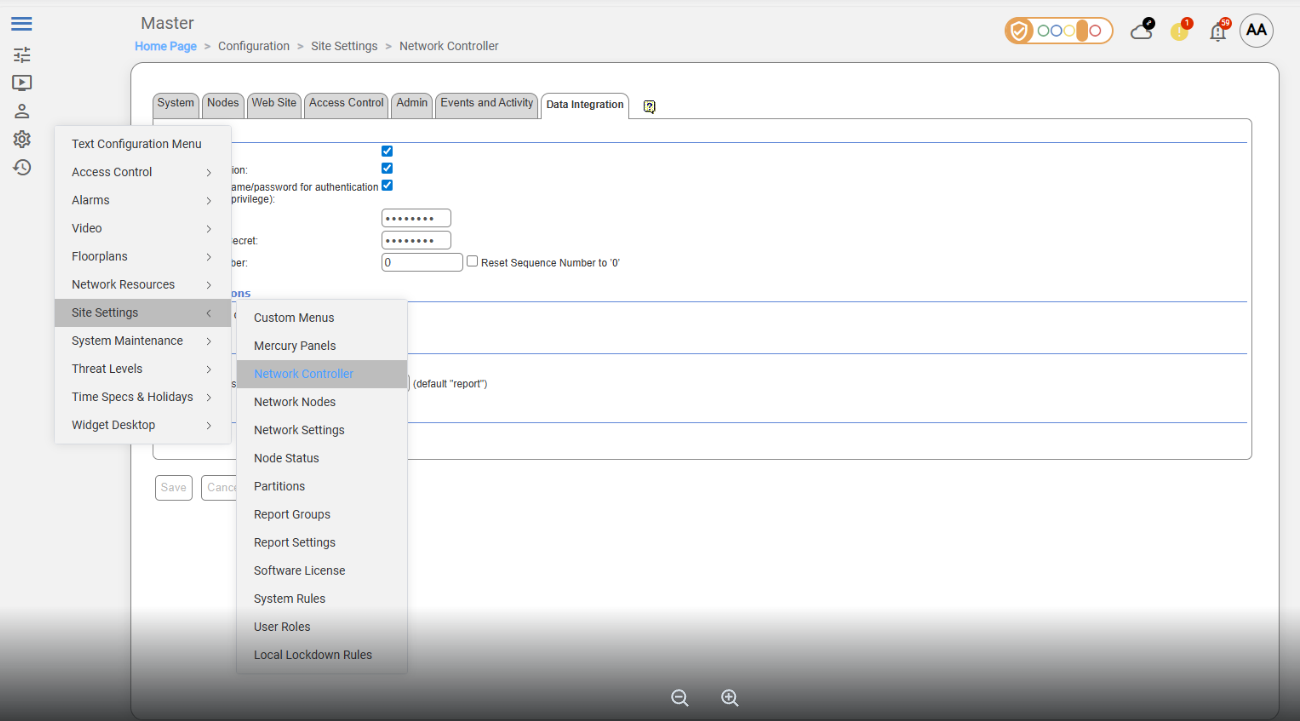Viewport: 1300px width, 721px height.
Task: Click the person icon in sidebar
Action: pyautogui.click(x=21, y=111)
